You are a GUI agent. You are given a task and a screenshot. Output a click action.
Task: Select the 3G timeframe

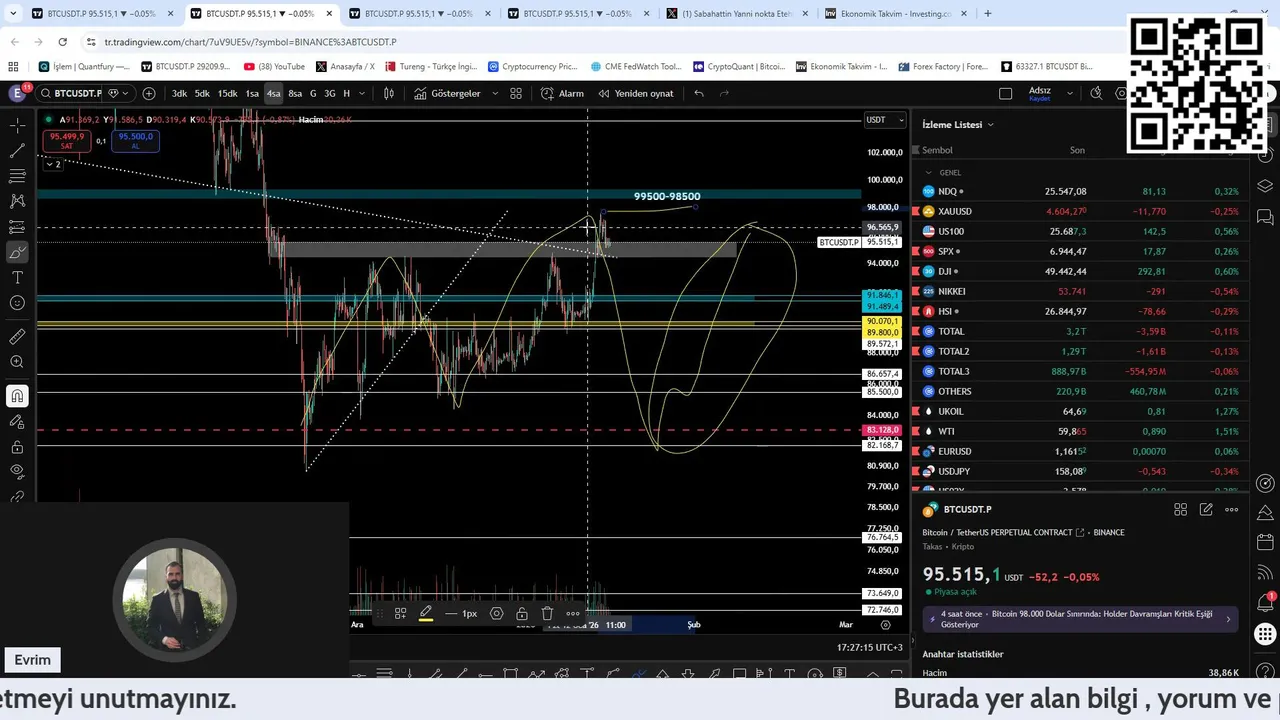click(329, 93)
